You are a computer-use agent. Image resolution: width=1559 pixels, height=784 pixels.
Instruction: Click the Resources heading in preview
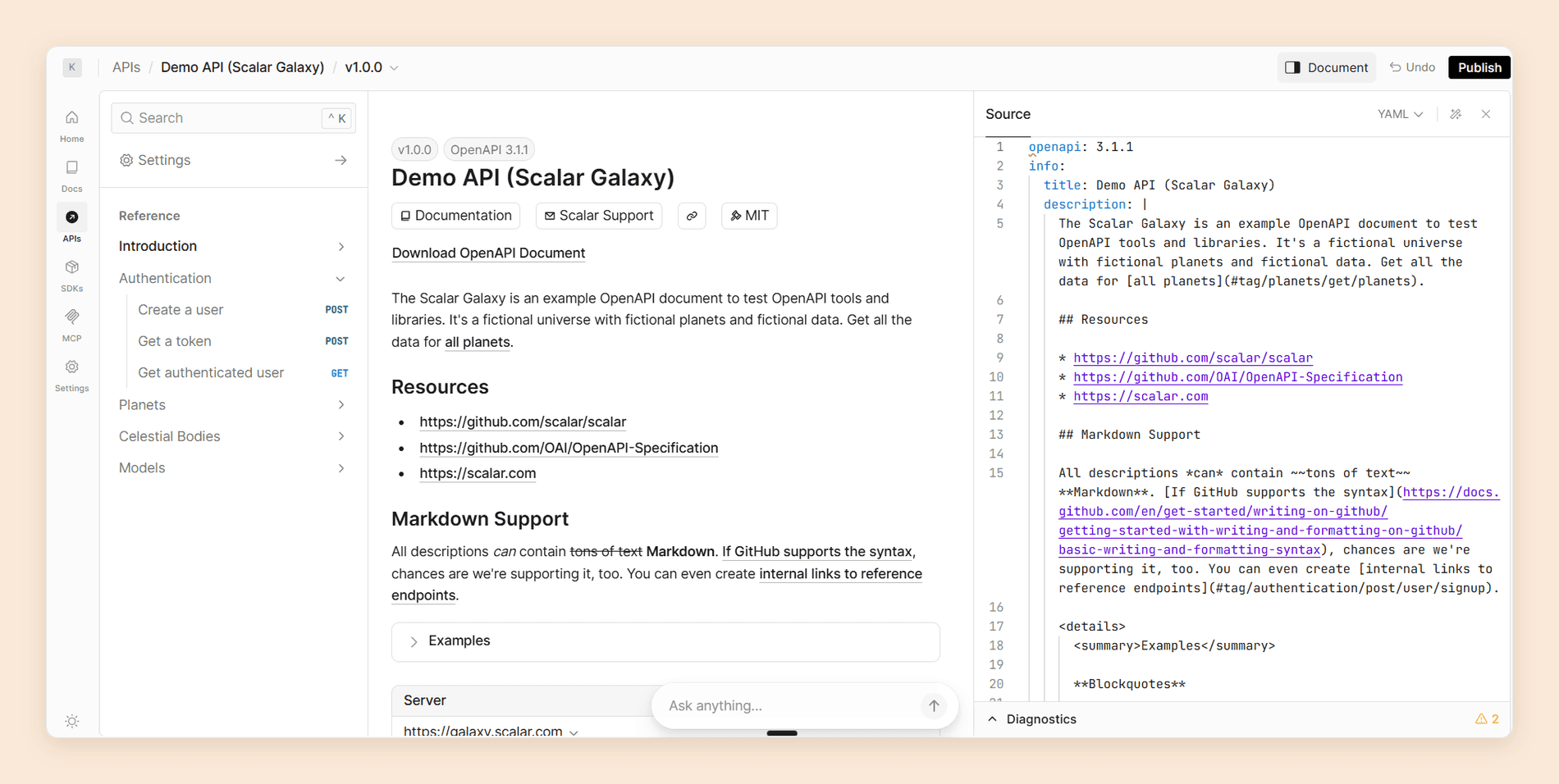coord(440,387)
